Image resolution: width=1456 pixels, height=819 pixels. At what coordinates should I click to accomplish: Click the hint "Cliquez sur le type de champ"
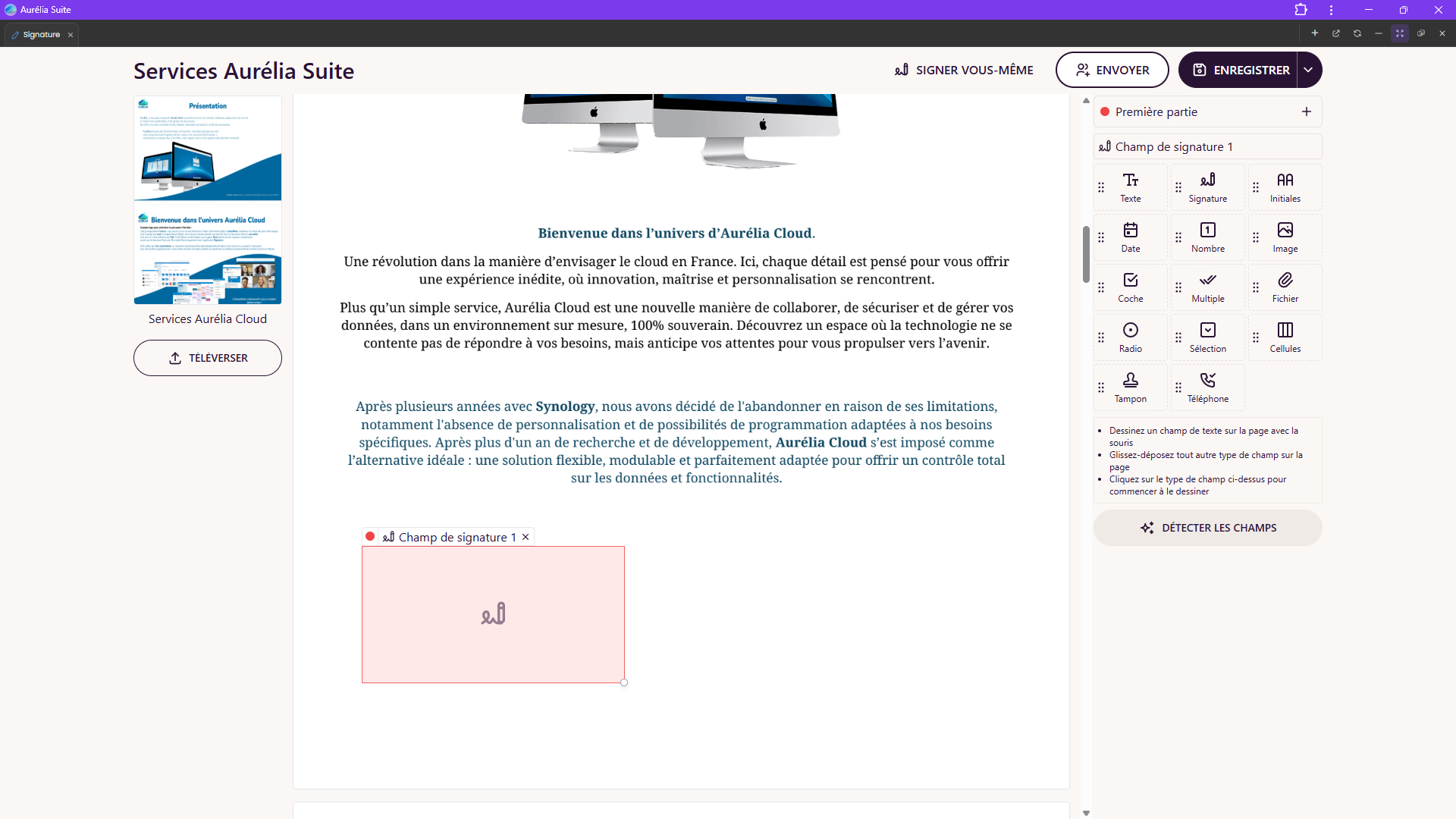[x=1197, y=485]
